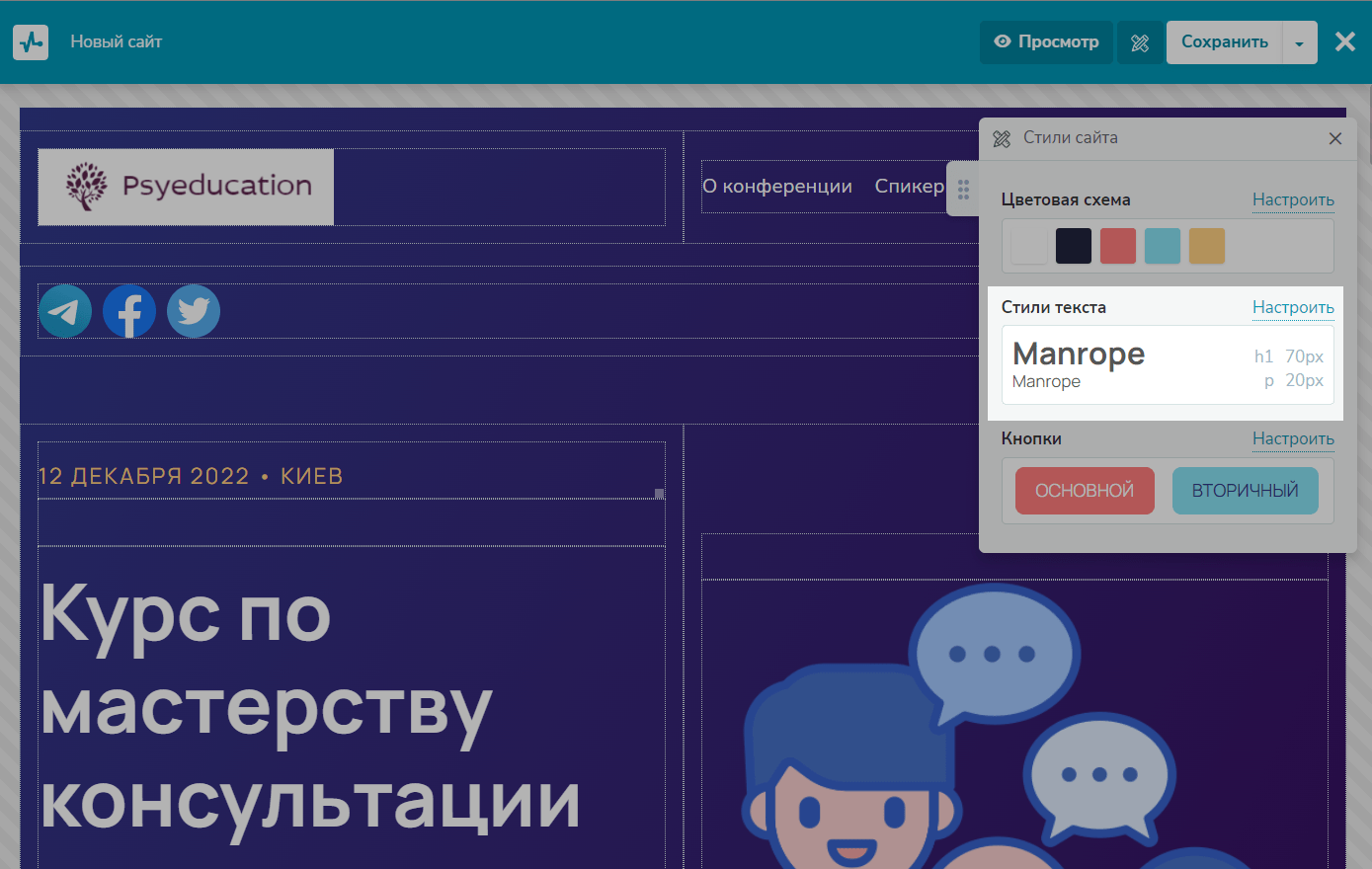Screen dimensions: 1372x869
Task: Select the dark navy color swatch
Action: pyautogui.click(x=1074, y=246)
